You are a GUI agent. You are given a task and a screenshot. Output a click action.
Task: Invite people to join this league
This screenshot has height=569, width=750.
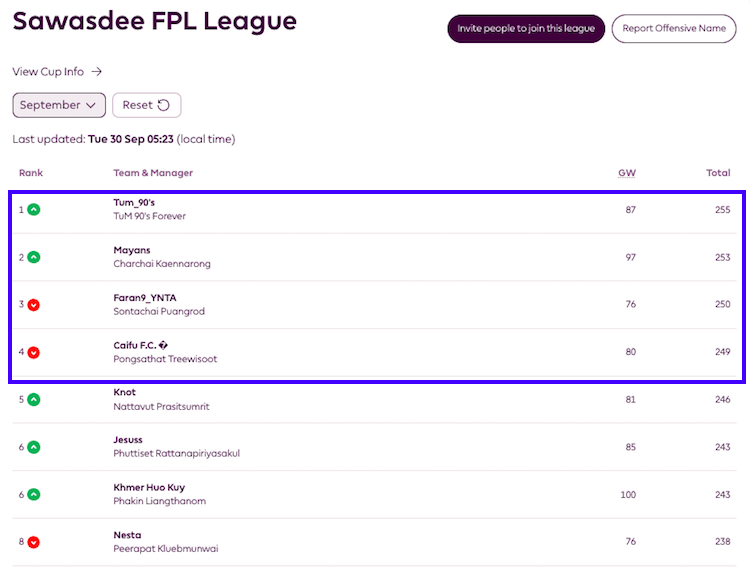(x=526, y=29)
